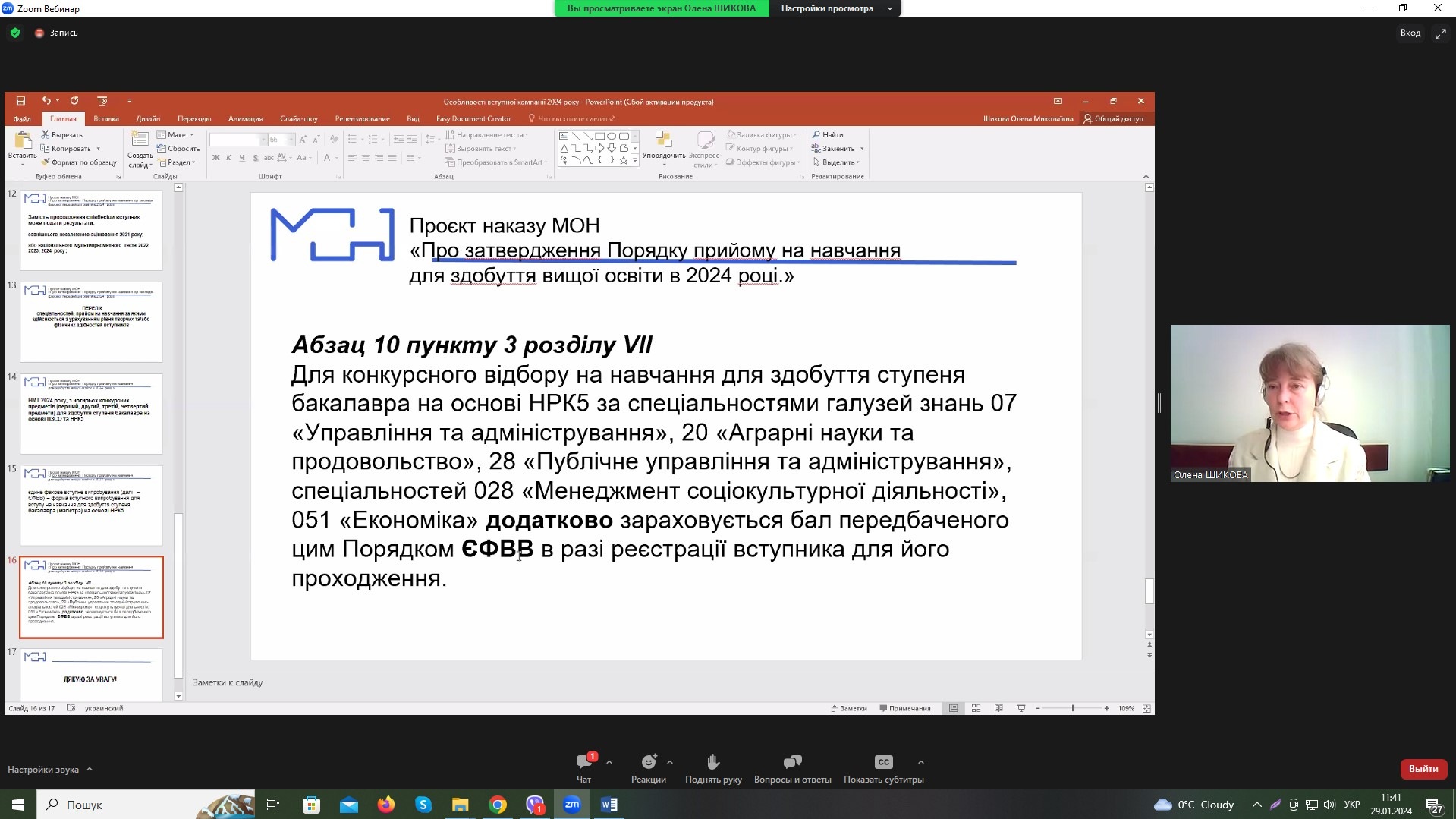Undo the last action in PowerPoint
Image resolution: width=1456 pixels, height=819 pixels.
[x=46, y=101]
